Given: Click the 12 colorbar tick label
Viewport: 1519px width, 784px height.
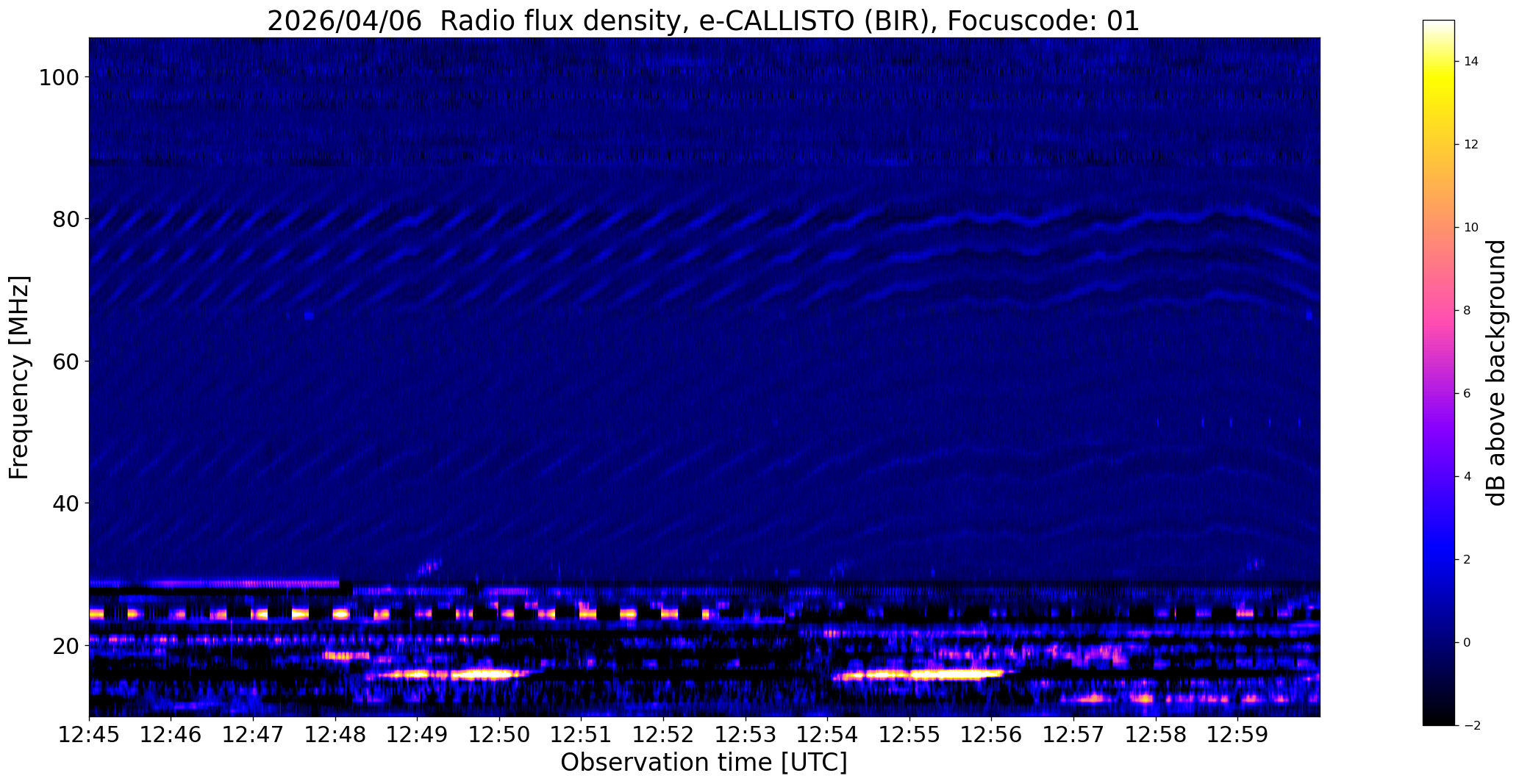Looking at the screenshot, I should coord(1471,145).
